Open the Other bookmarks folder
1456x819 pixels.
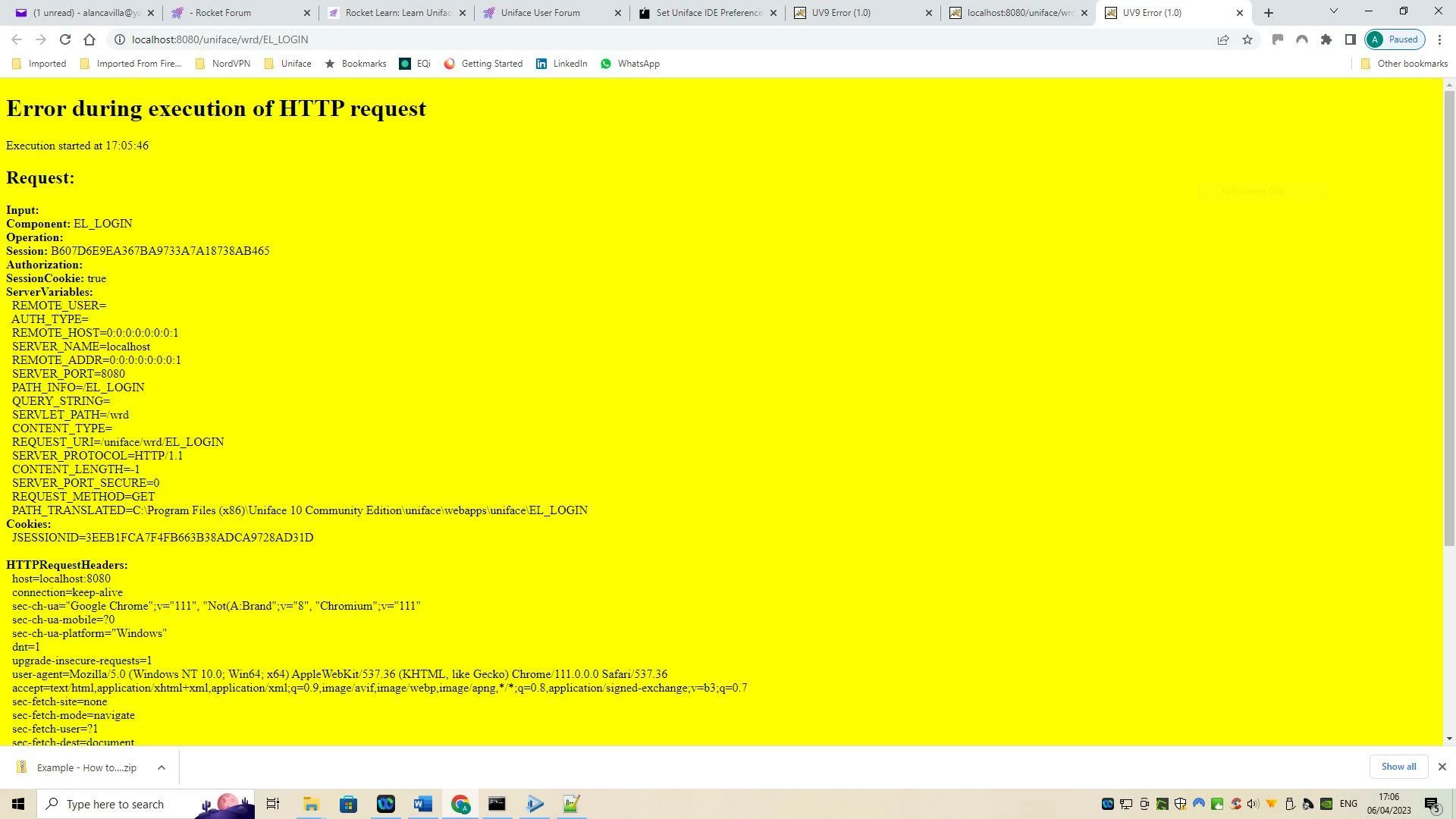tap(1404, 64)
